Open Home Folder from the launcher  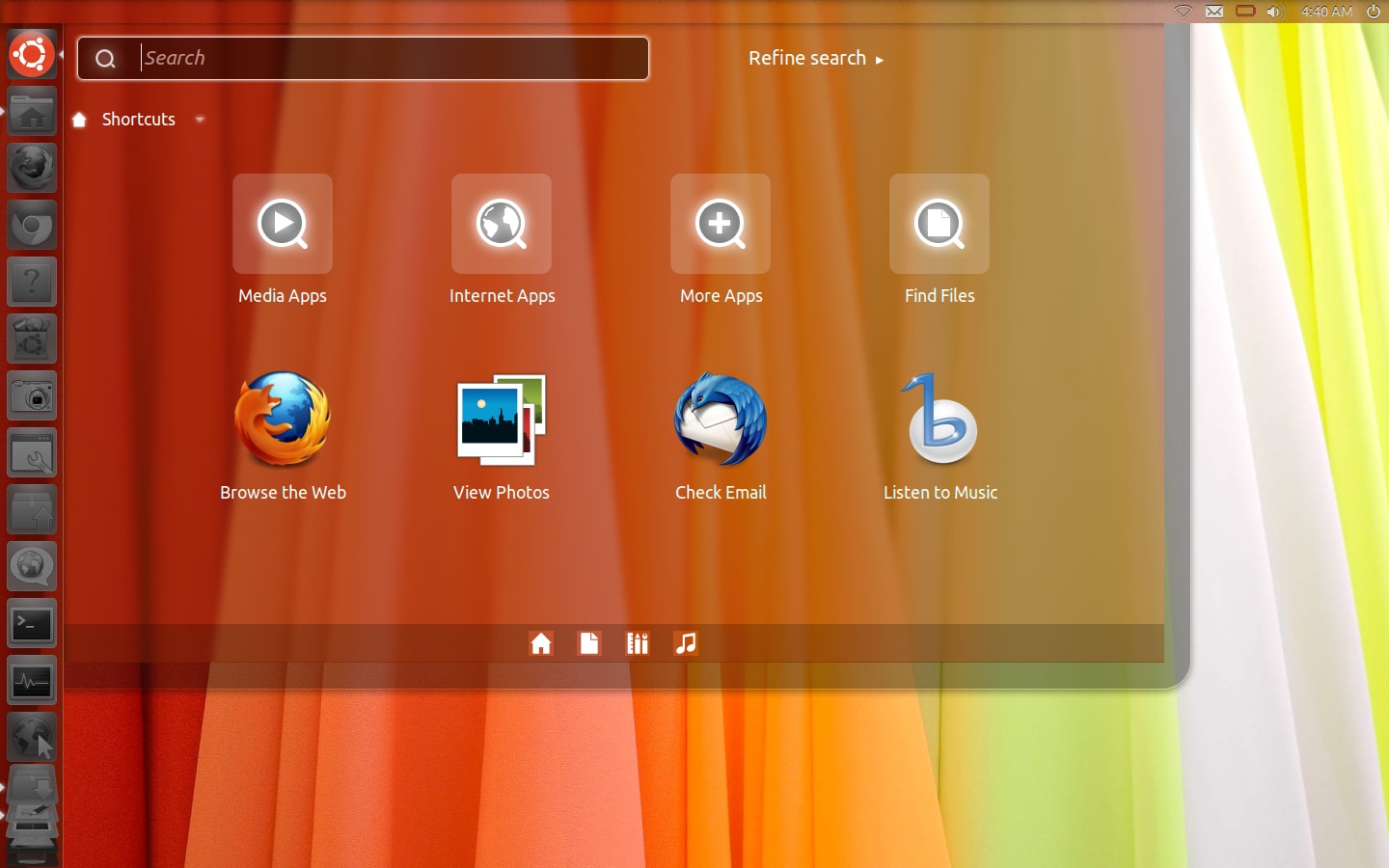coord(32,111)
